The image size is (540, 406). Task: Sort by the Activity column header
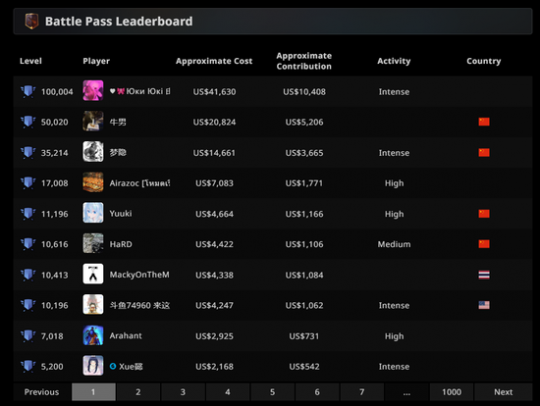[394, 61]
